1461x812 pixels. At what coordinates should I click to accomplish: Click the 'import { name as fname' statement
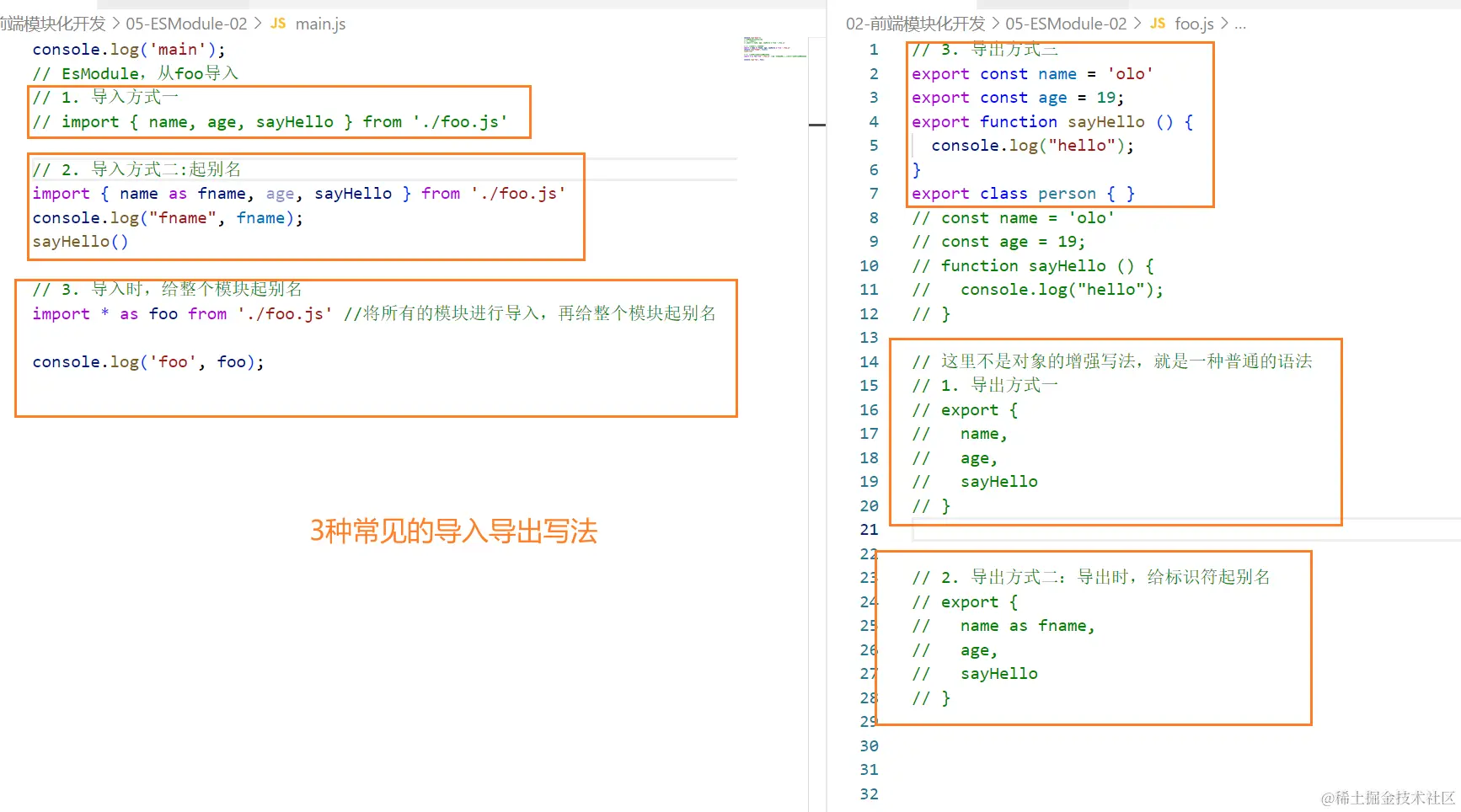299,194
